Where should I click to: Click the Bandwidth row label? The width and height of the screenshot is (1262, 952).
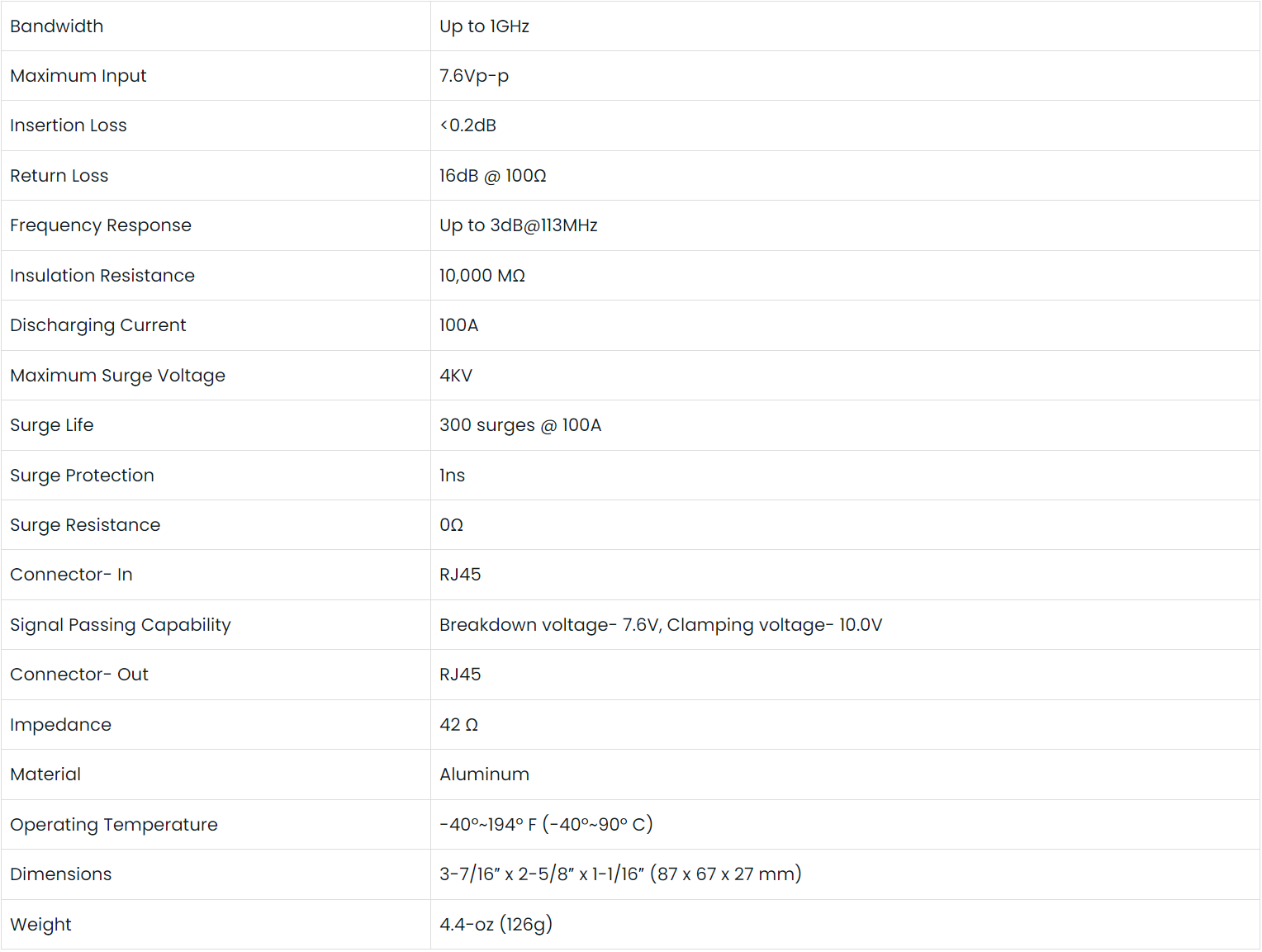pos(57,26)
